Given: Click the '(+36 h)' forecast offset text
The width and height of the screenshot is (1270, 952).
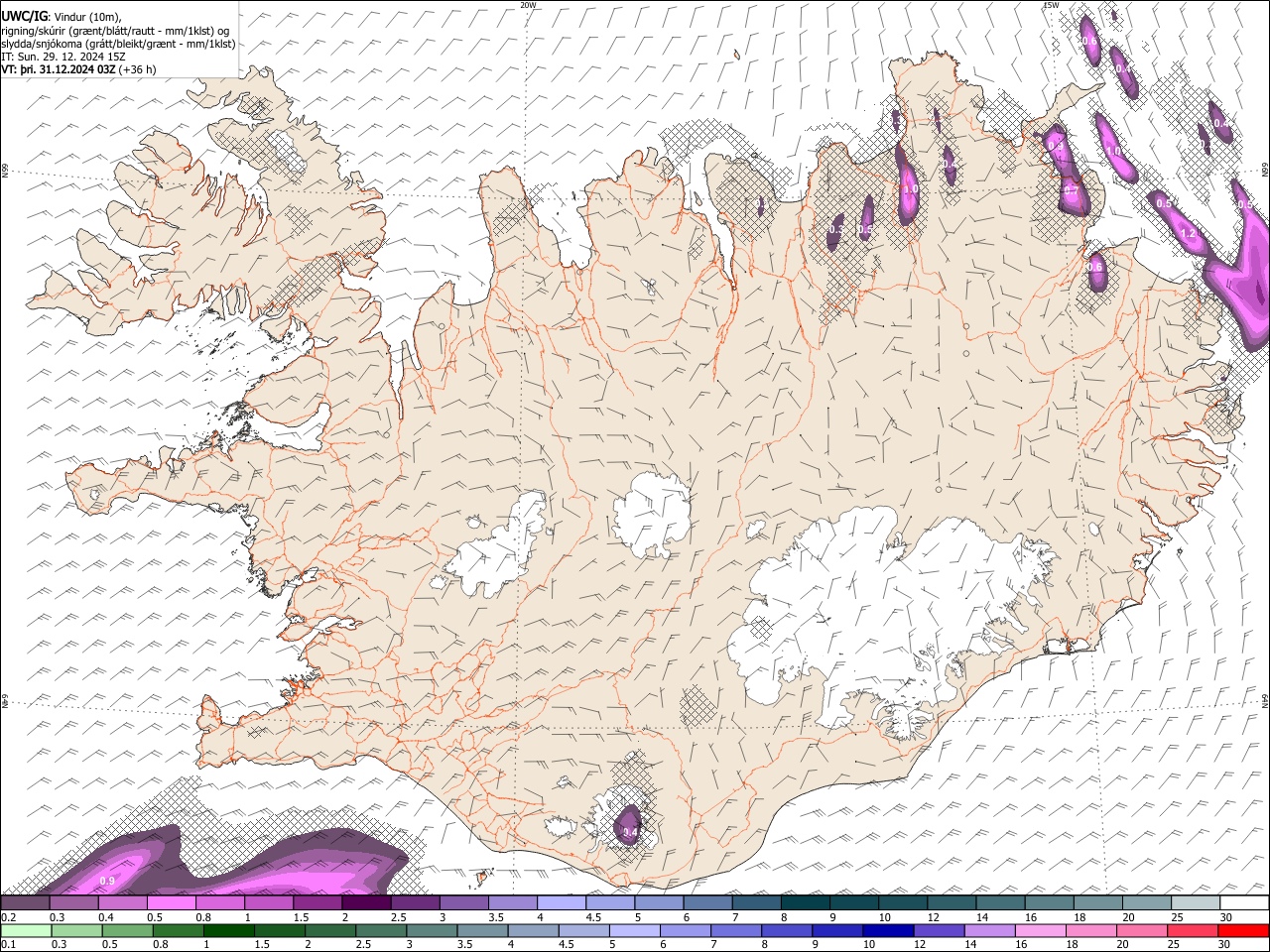Looking at the screenshot, I should (x=138, y=69).
